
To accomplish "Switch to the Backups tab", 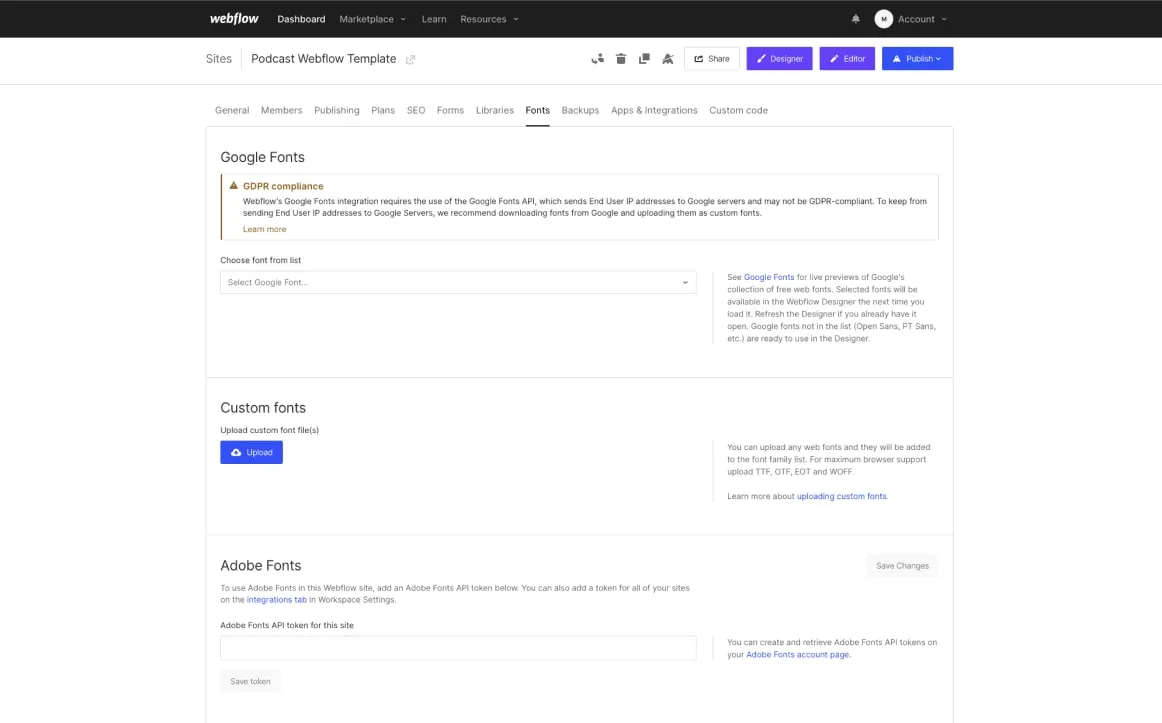I will point(580,110).
